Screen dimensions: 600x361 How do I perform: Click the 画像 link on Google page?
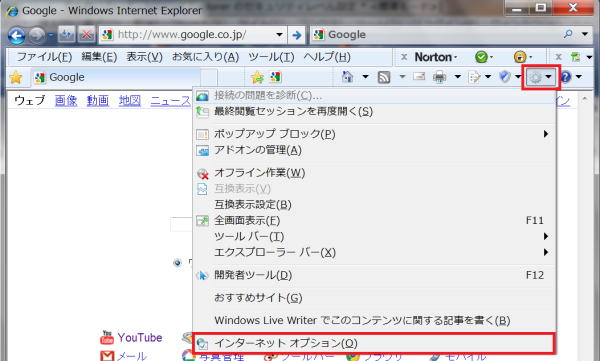[x=66, y=101]
